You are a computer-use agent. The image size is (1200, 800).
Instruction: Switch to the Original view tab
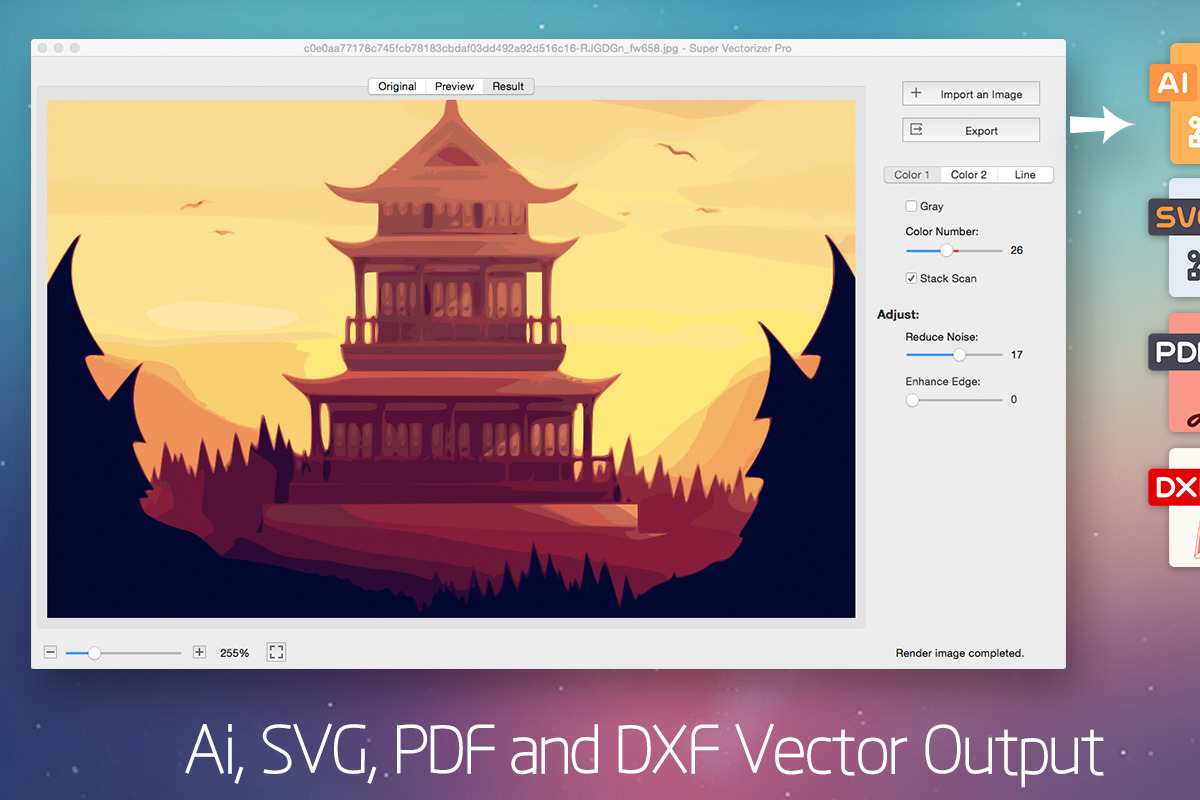397,86
